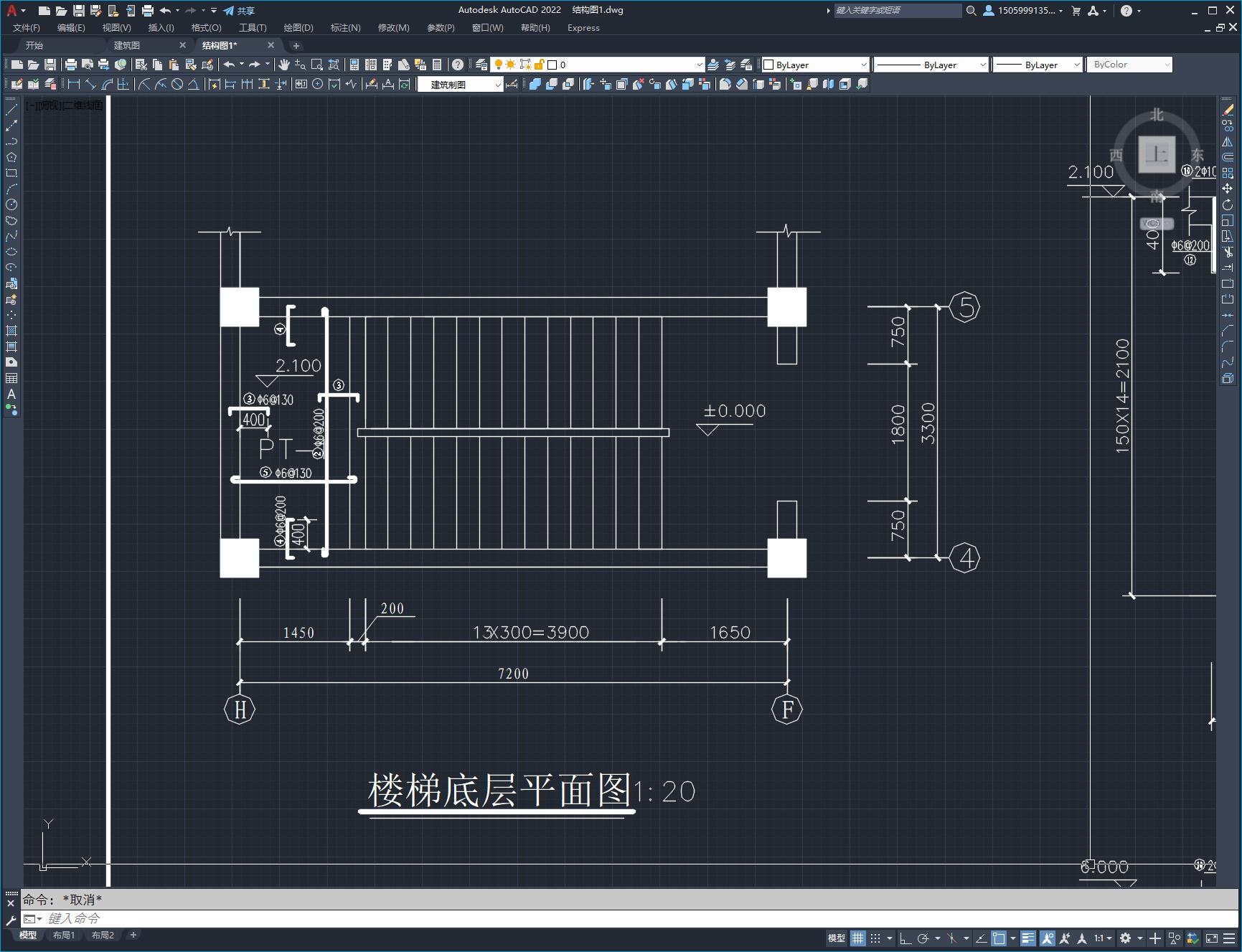
Task: Toggle lineweight display in status bar
Action: tap(1028, 938)
